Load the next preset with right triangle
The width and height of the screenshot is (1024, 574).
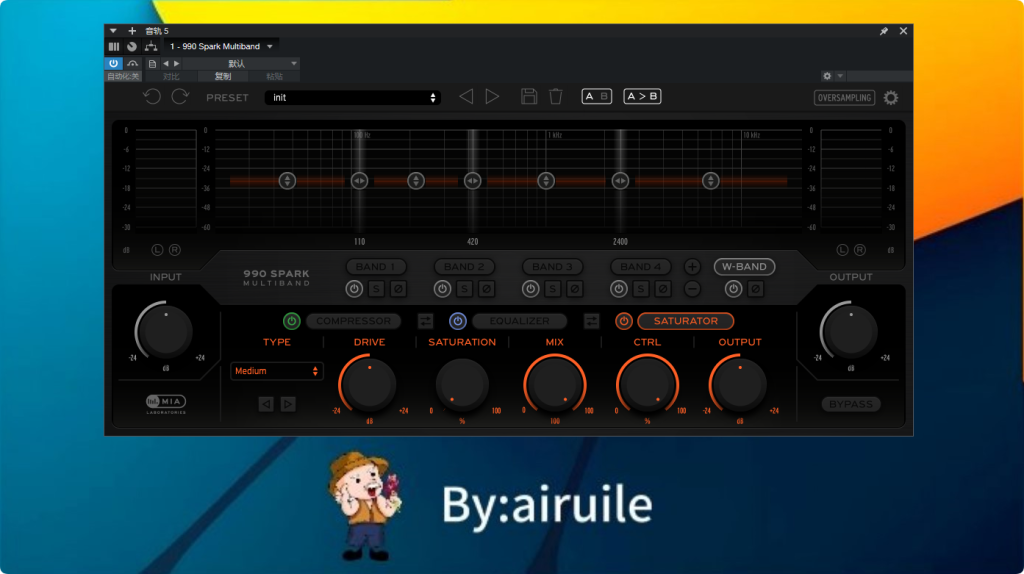pos(492,97)
